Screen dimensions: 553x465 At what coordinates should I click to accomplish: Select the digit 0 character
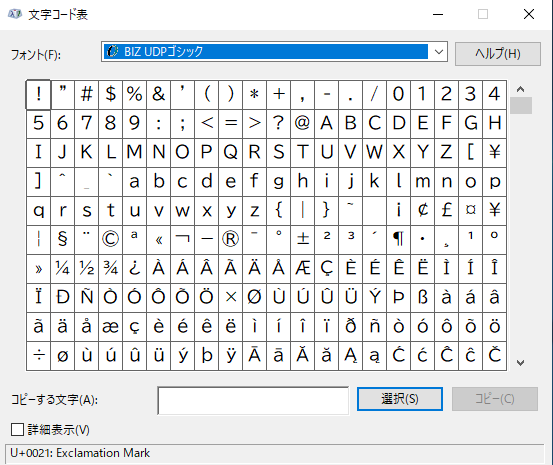(x=399, y=95)
